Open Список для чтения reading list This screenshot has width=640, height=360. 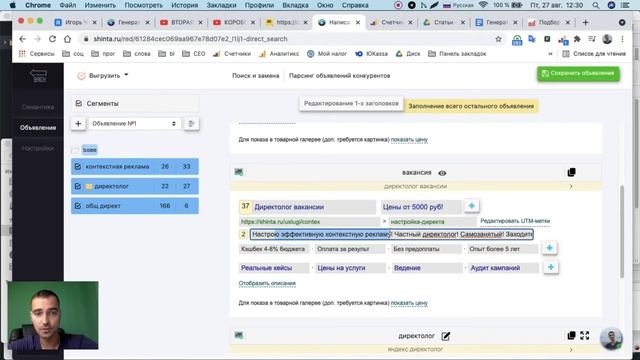(594, 53)
